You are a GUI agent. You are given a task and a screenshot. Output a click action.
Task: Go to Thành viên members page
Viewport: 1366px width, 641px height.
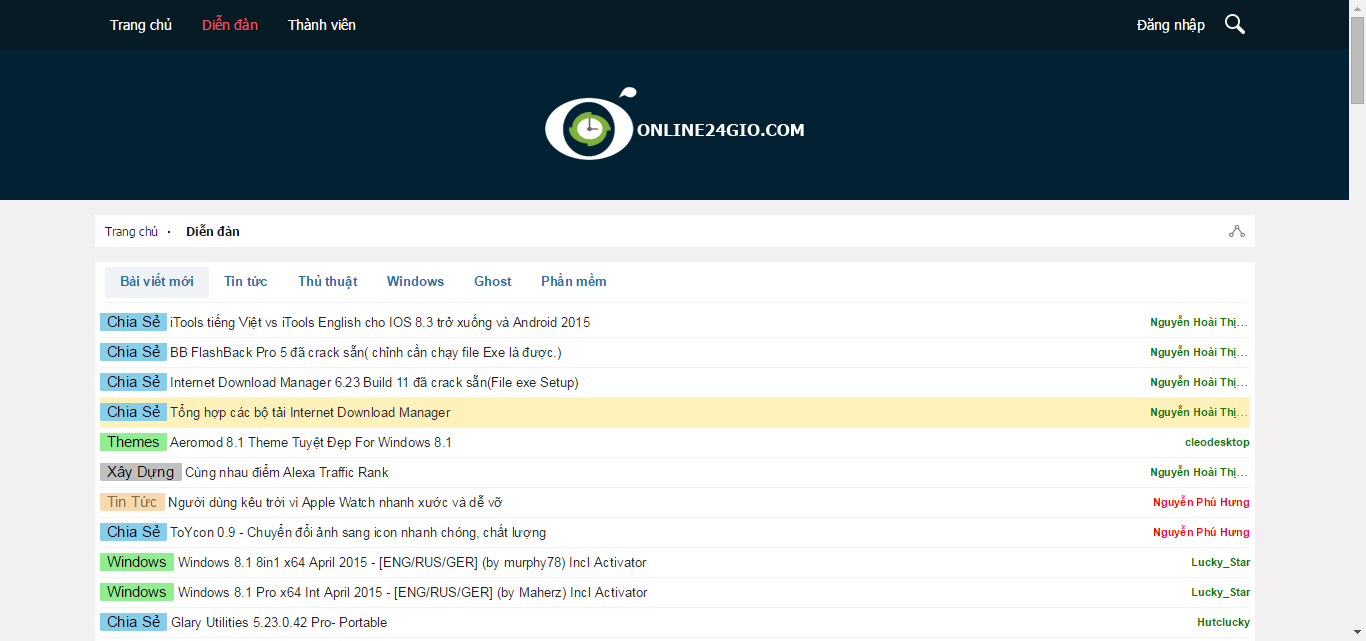tap(321, 25)
